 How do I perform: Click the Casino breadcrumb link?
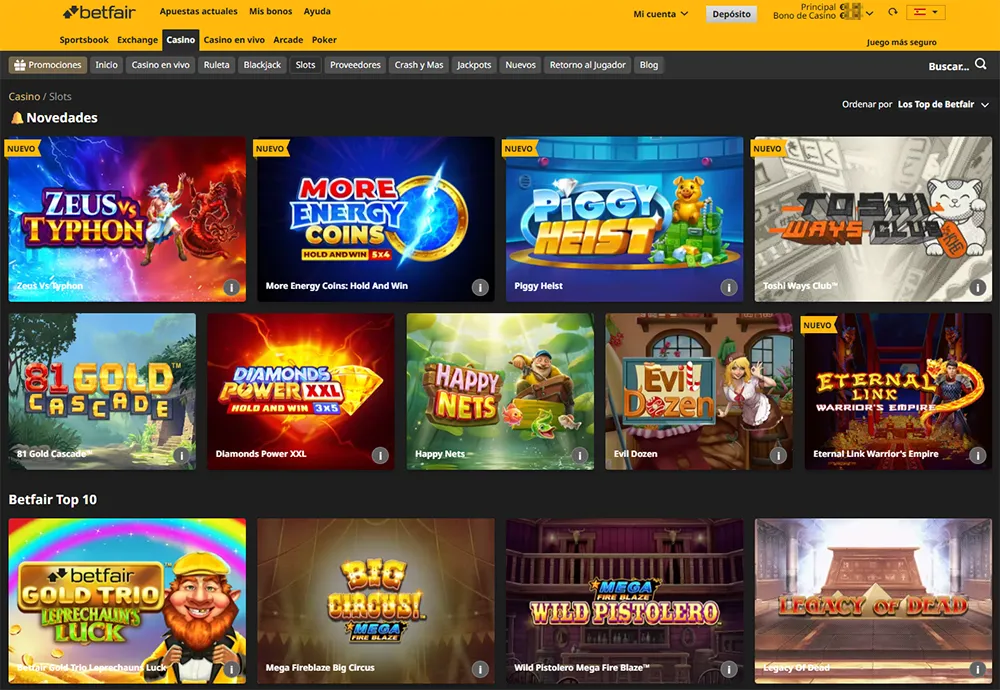click(24, 96)
